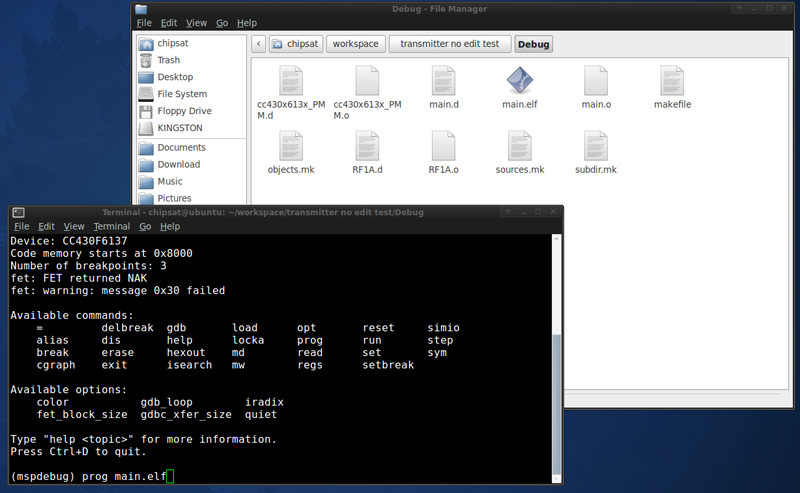Open View menu in Terminal window

pos(74,226)
